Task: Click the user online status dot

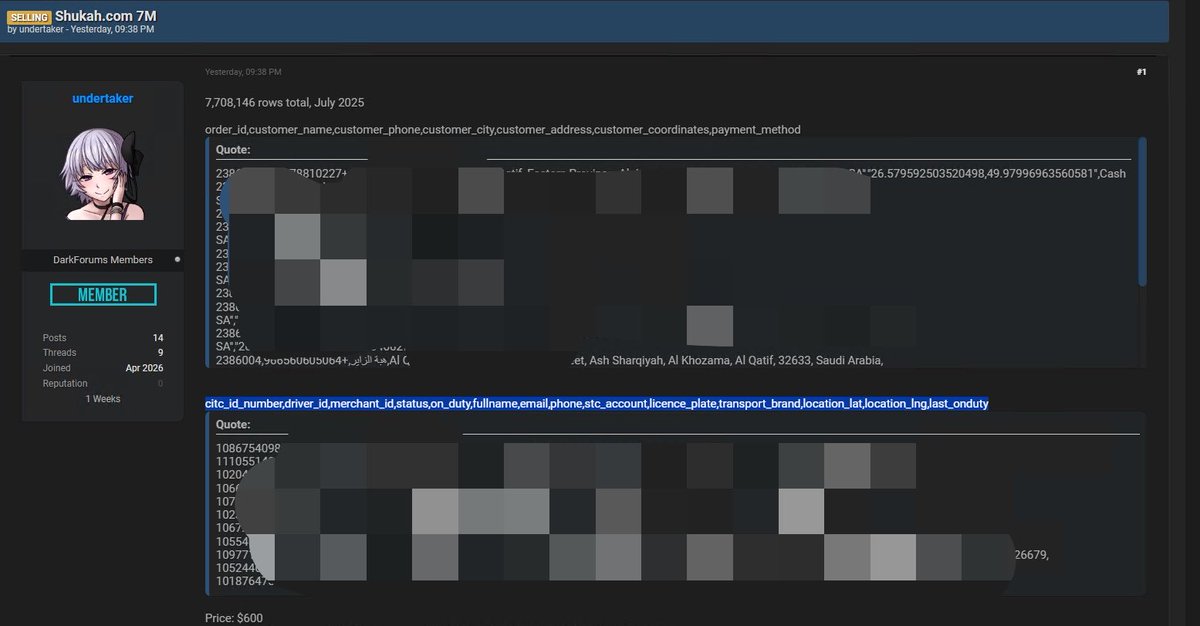Action: (x=177, y=259)
